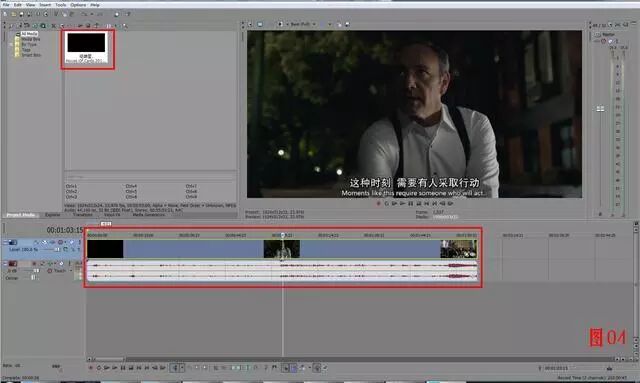Image resolution: width=640 pixels, height=383 pixels.
Task: Click Play in preview transport bar
Action: 402,203
